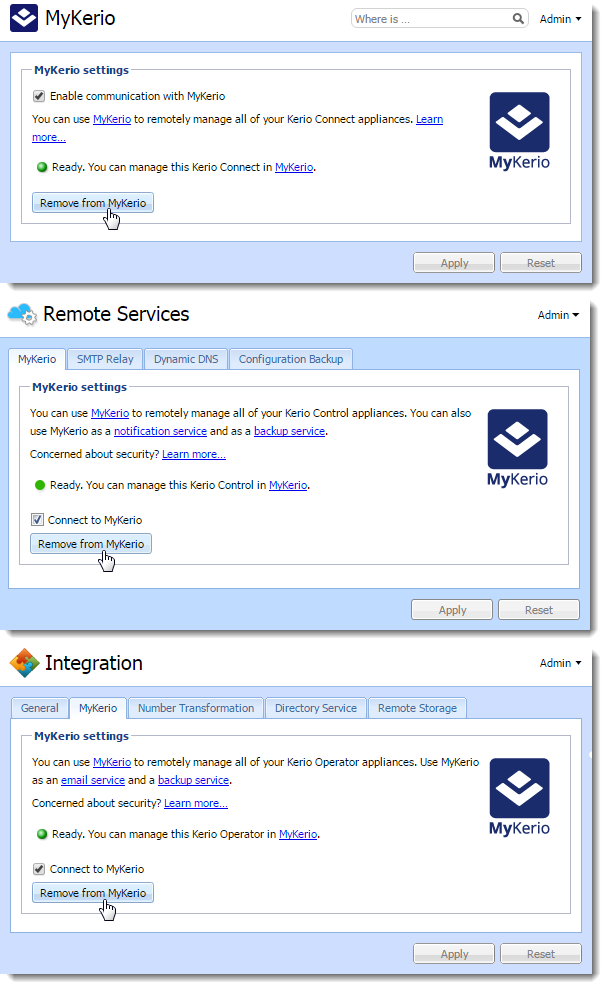Image resolution: width=601 pixels, height=985 pixels.
Task: Open the notification service link
Action: (160, 431)
